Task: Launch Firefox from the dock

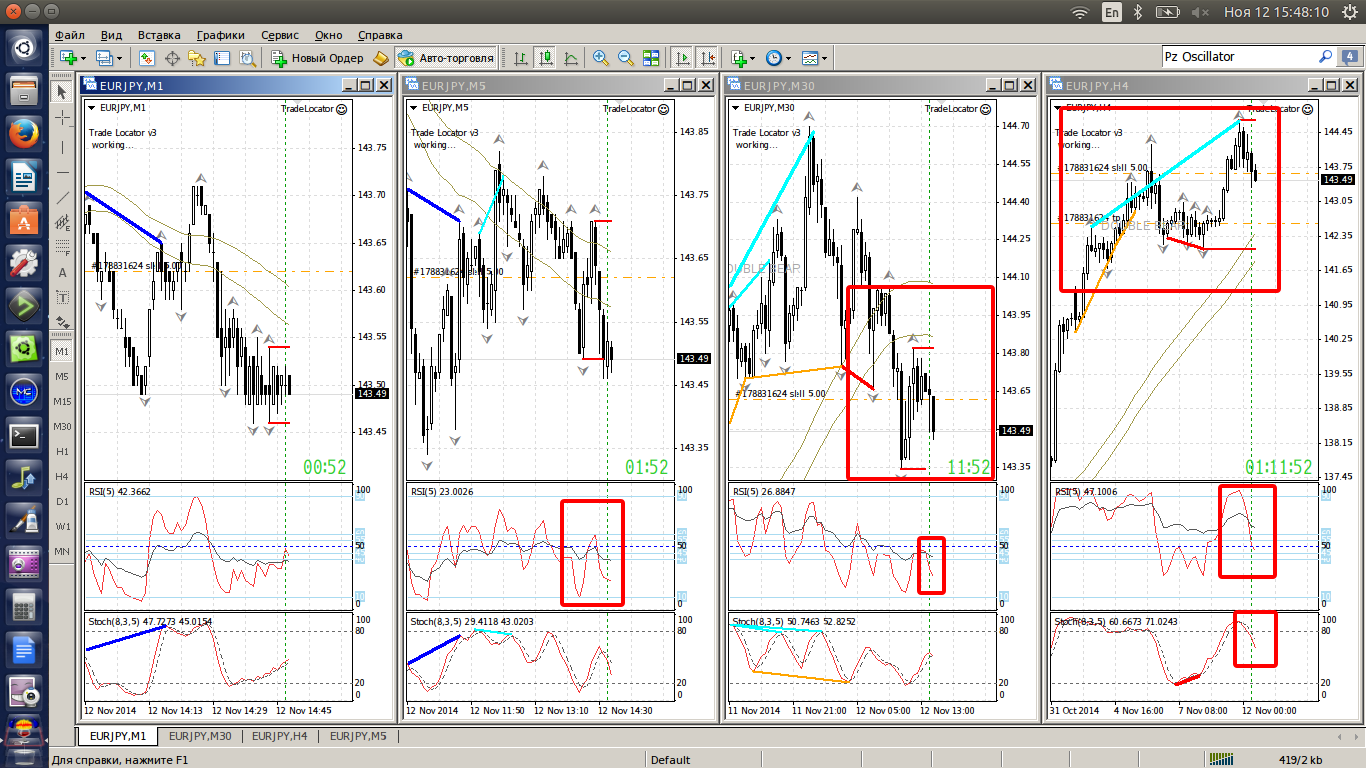Action: (x=24, y=135)
